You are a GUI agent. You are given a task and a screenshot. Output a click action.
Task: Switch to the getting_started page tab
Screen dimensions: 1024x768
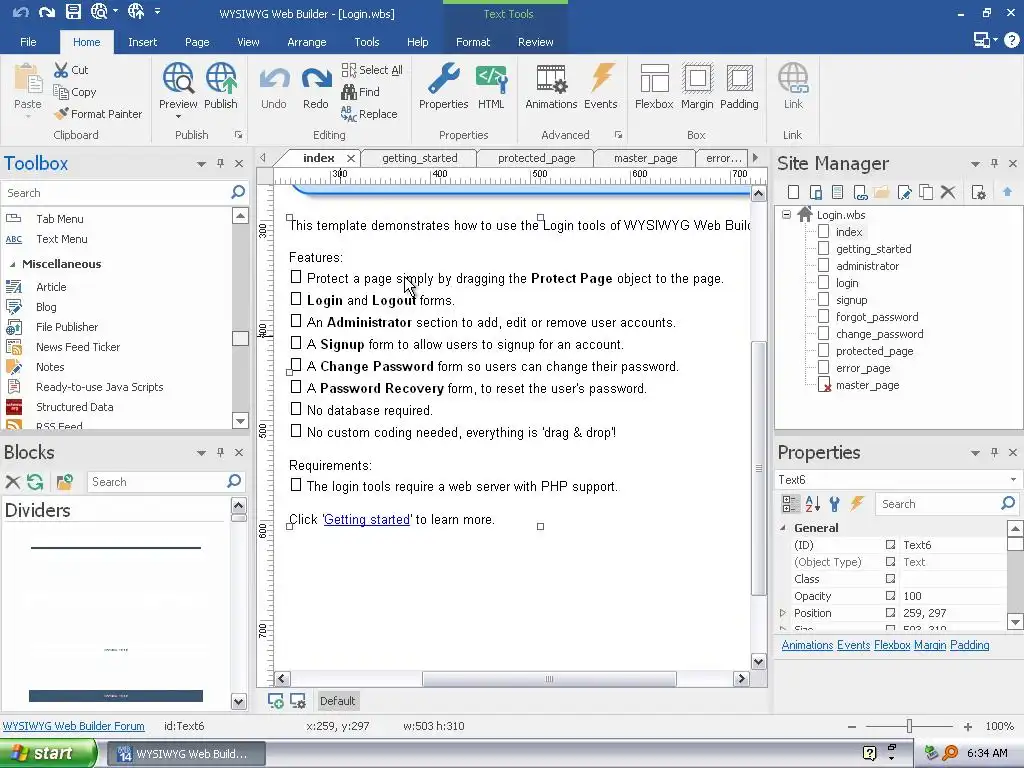point(419,158)
